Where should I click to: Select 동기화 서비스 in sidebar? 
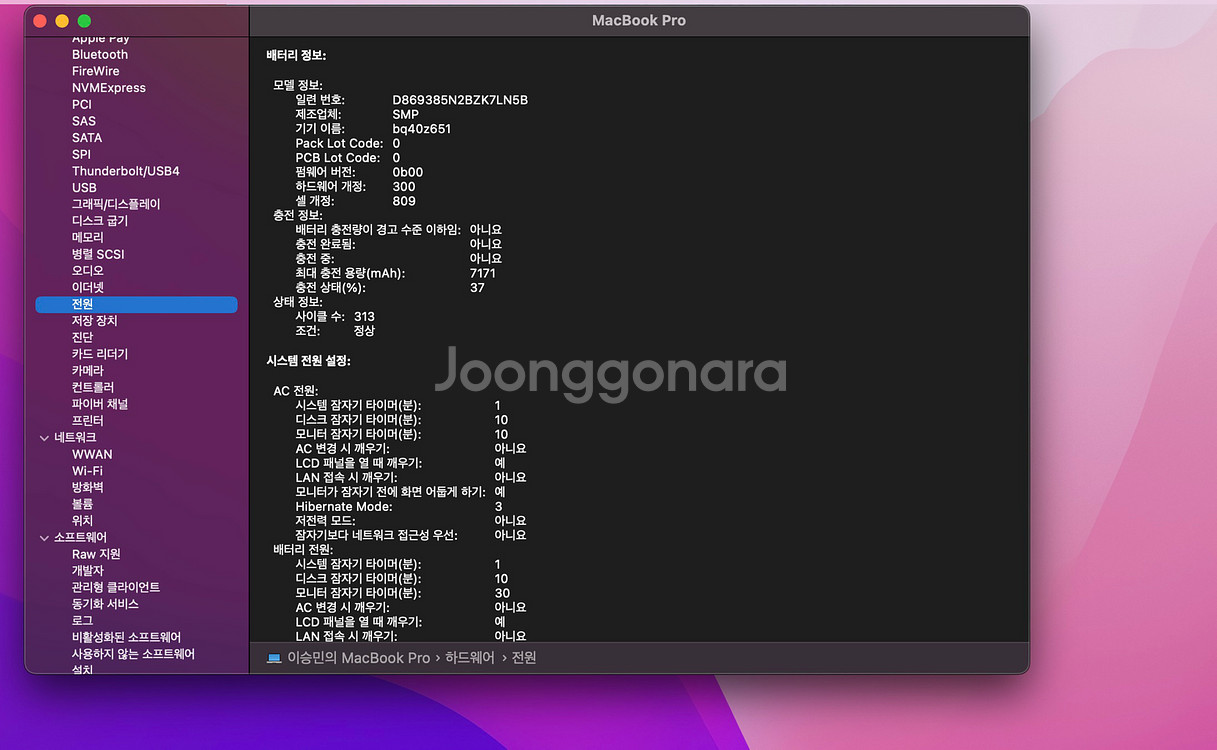click(105, 604)
